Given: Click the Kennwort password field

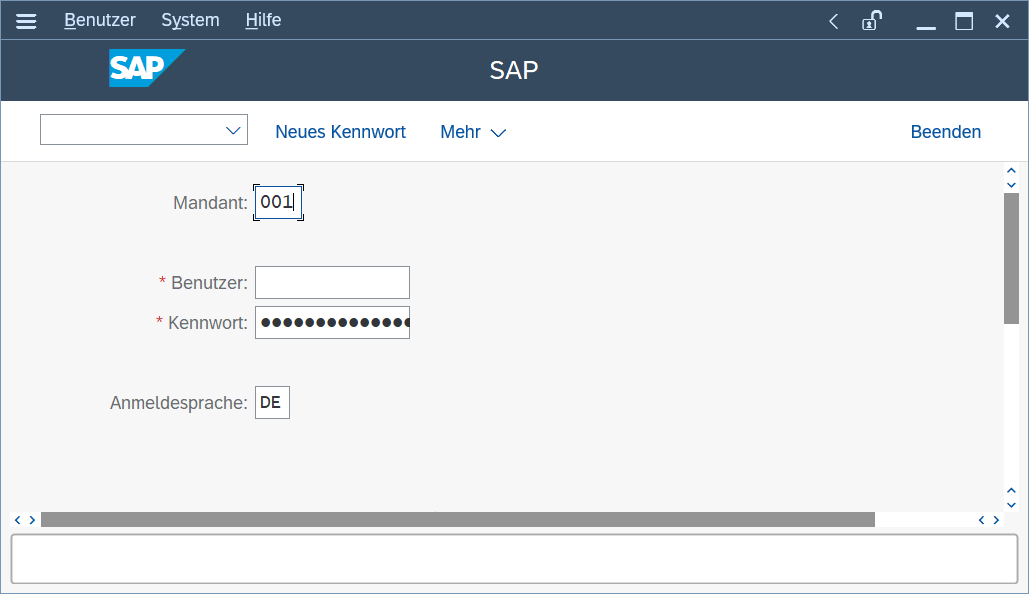Looking at the screenshot, I should tap(332, 322).
